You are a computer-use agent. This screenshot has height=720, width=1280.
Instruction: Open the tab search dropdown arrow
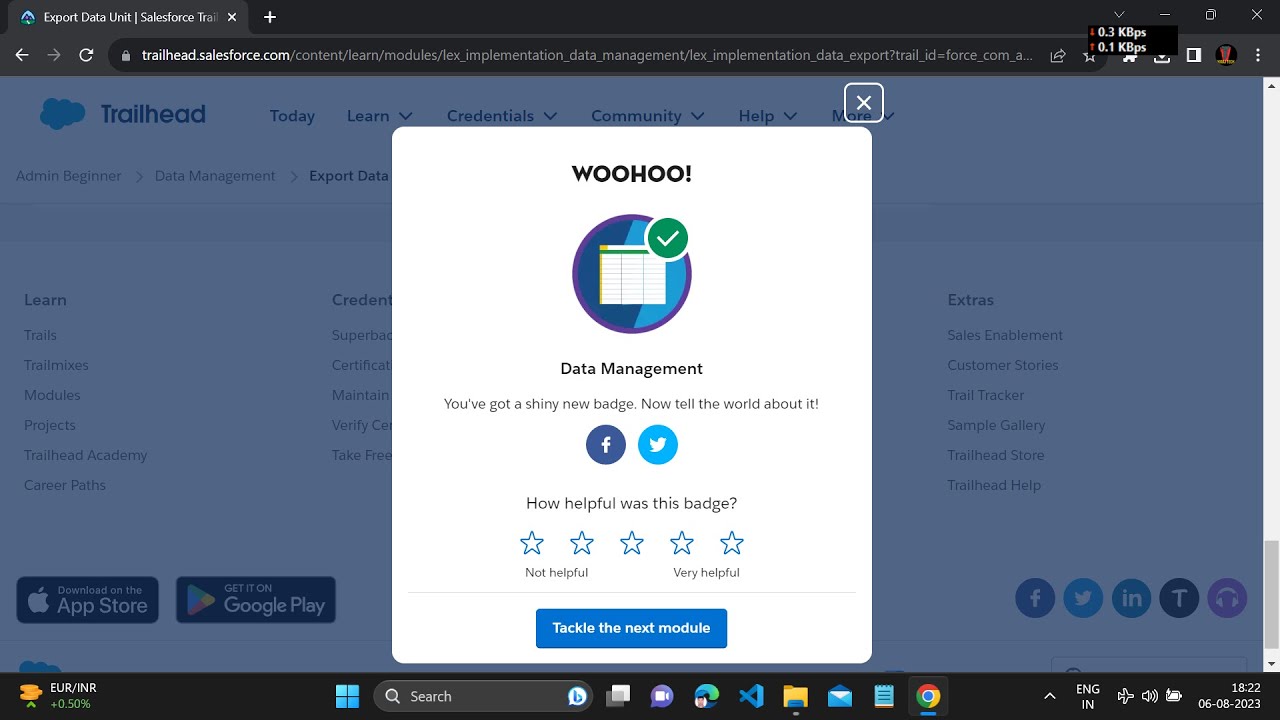click(x=1119, y=14)
